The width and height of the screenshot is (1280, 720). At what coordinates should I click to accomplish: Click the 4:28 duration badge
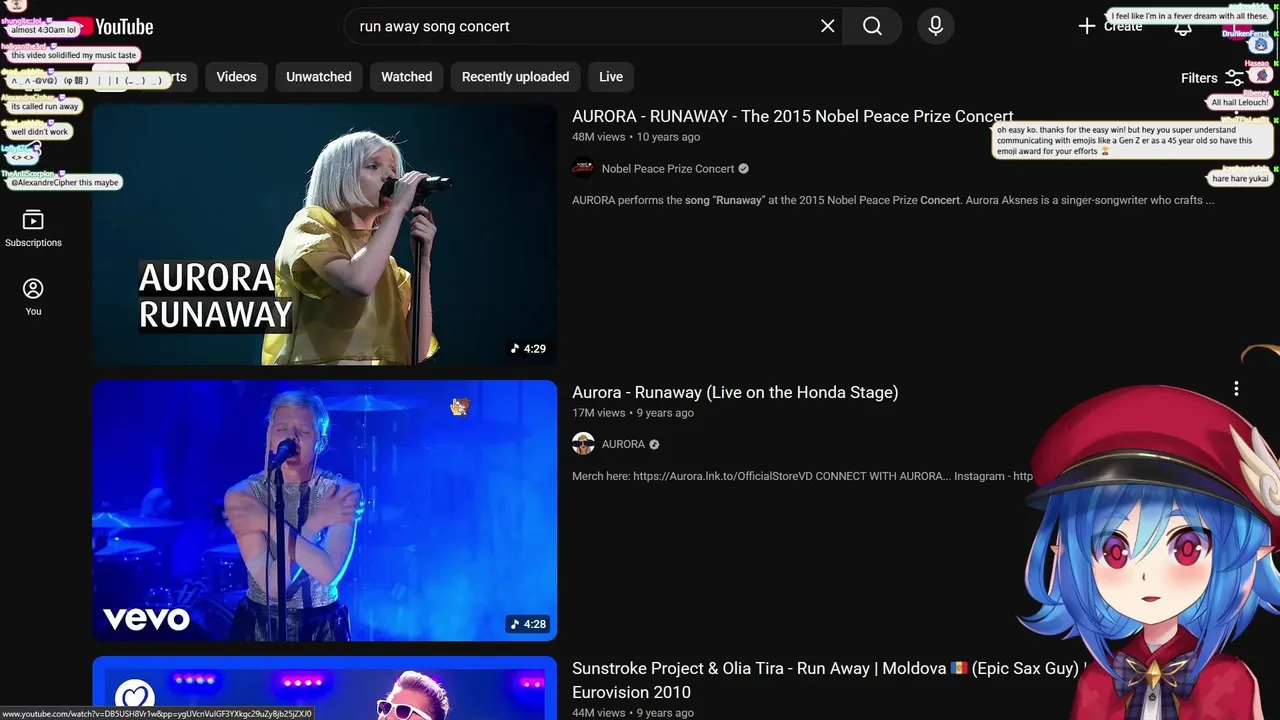click(528, 624)
